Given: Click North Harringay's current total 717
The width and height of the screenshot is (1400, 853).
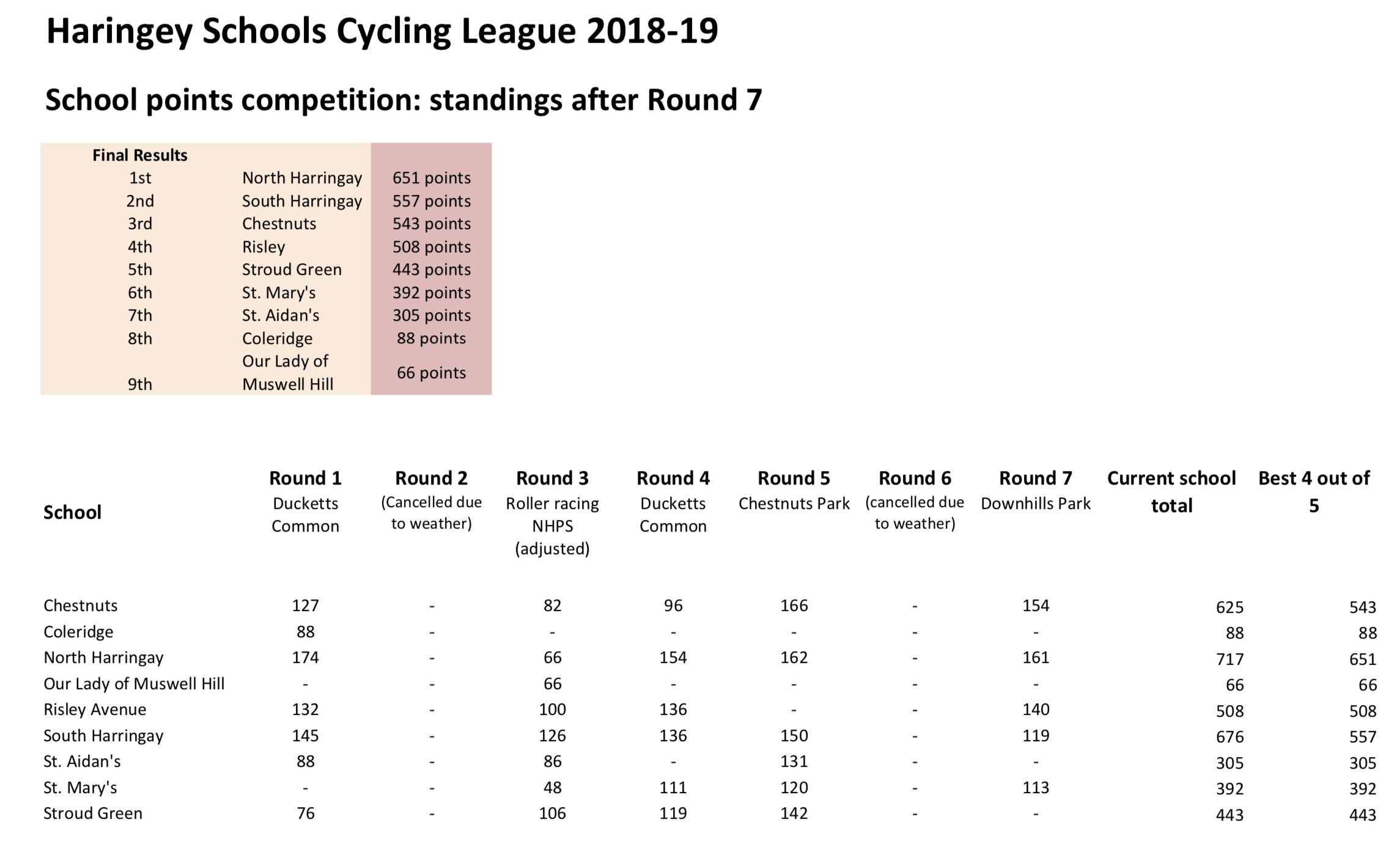Looking at the screenshot, I should click(x=1229, y=659).
